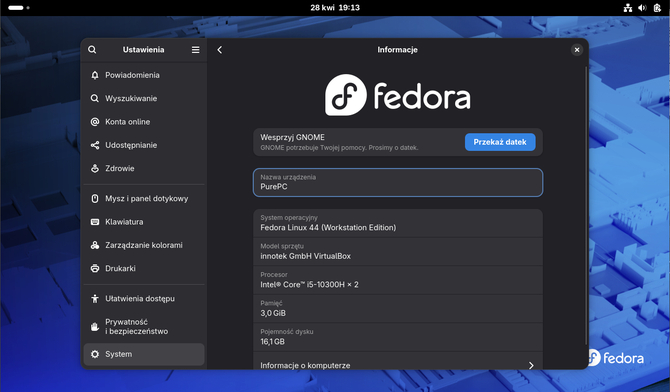Click the innotek GmbH VirtualBox row
Screen dimensions: 670x392
click(398, 252)
